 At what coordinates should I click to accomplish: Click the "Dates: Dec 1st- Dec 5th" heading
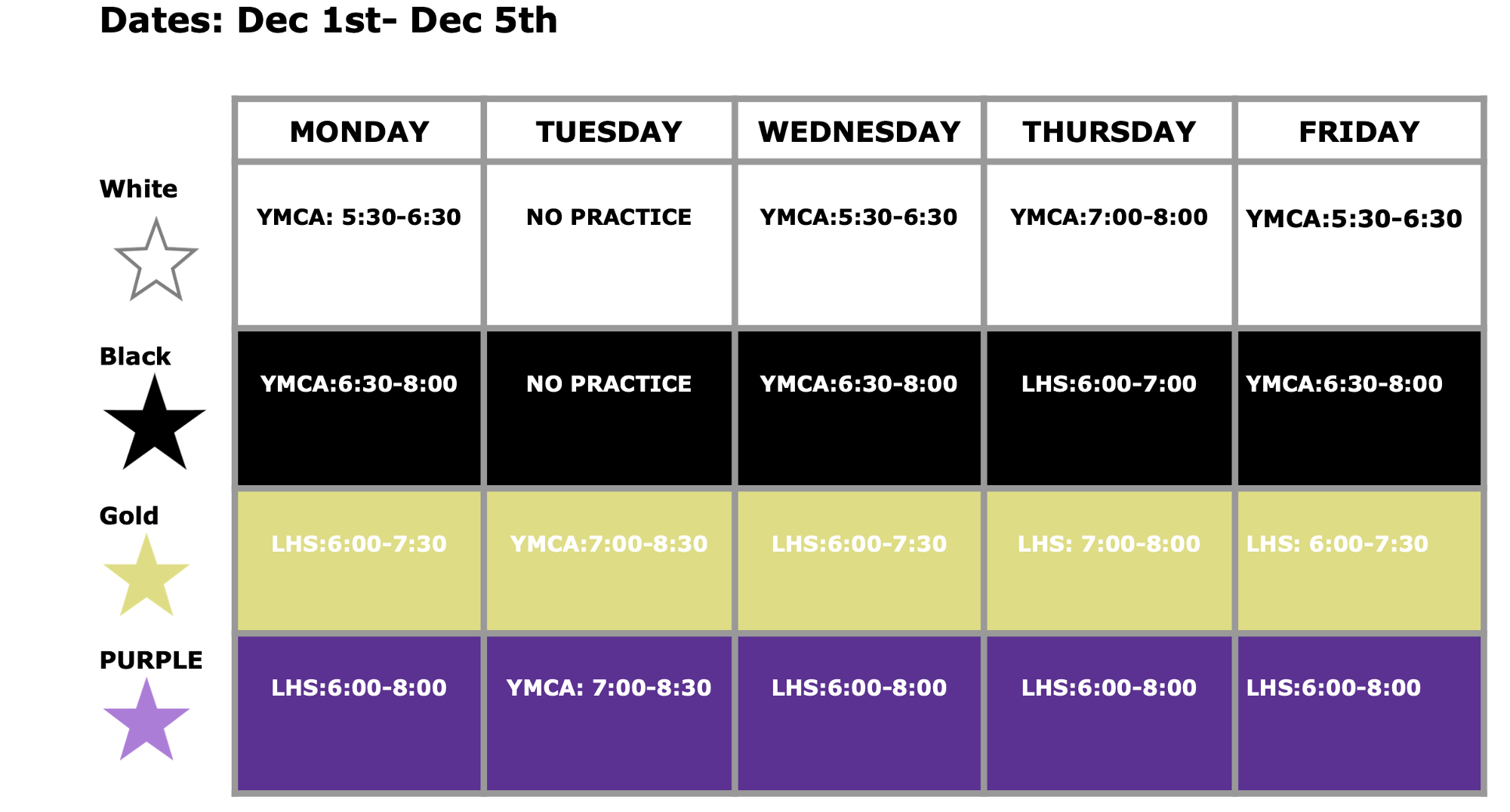[x=328, y=20]
